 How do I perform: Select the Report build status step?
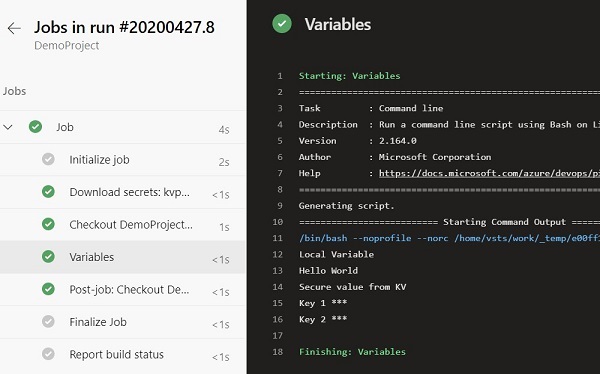point(122,354)
